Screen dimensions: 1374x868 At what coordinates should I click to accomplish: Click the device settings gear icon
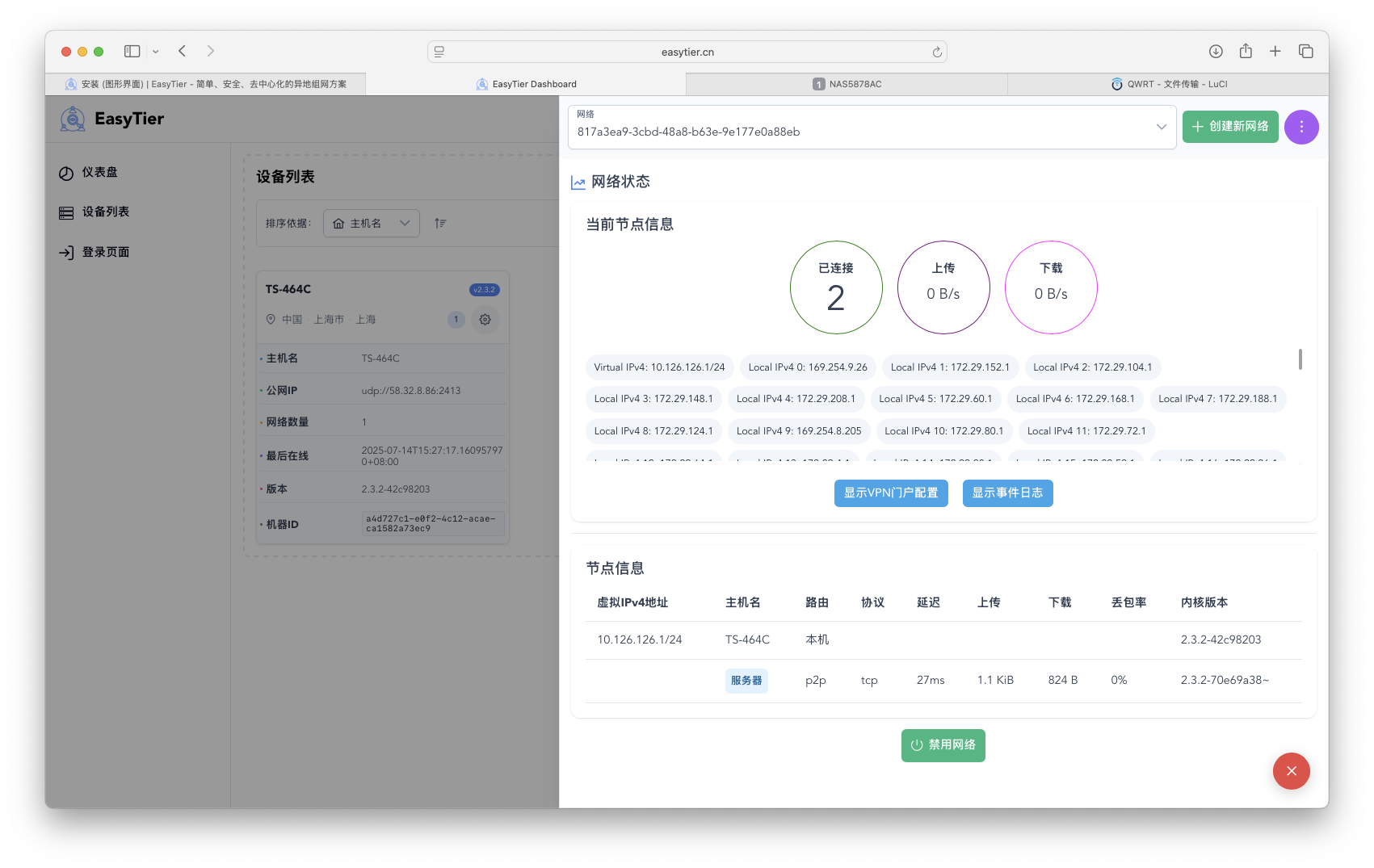485,320
